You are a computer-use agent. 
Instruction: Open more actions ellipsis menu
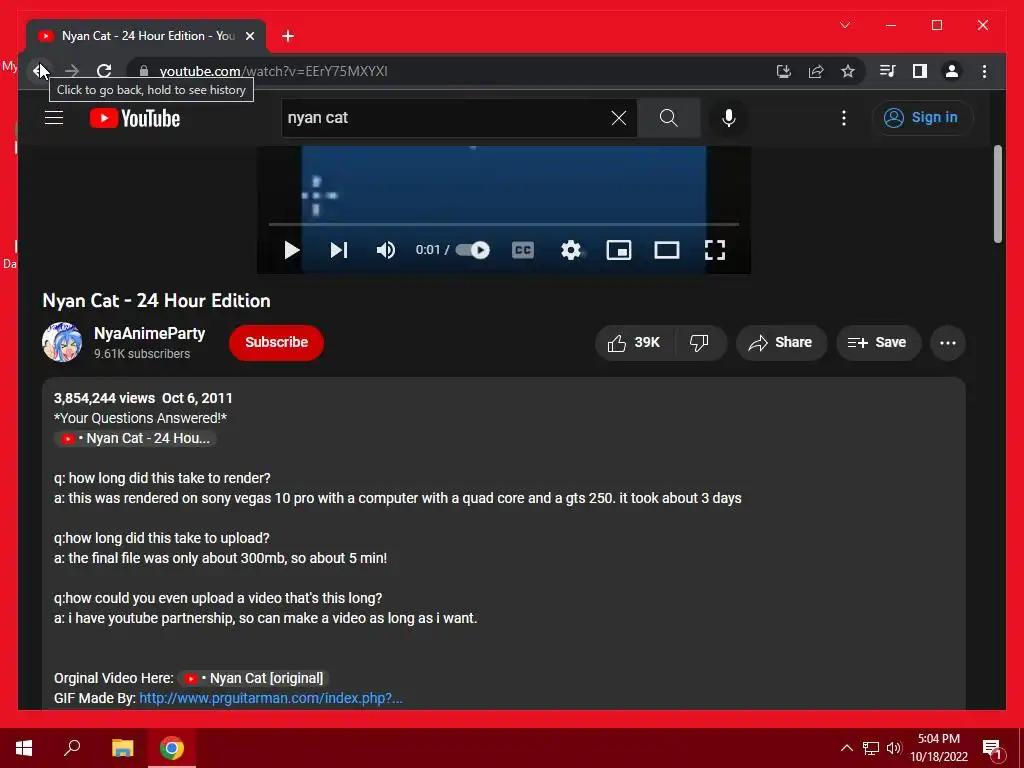(x=948, y=343)
